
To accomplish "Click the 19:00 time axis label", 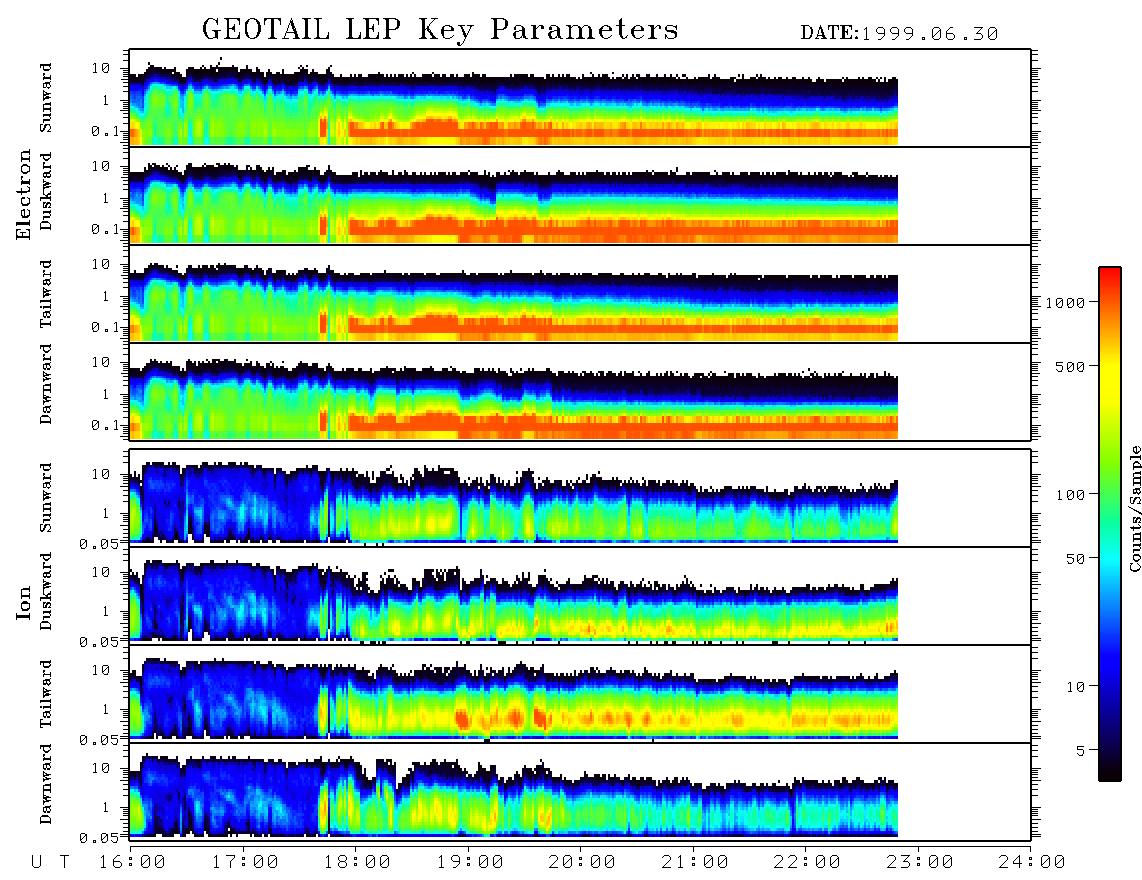I will tap(470, 862).
